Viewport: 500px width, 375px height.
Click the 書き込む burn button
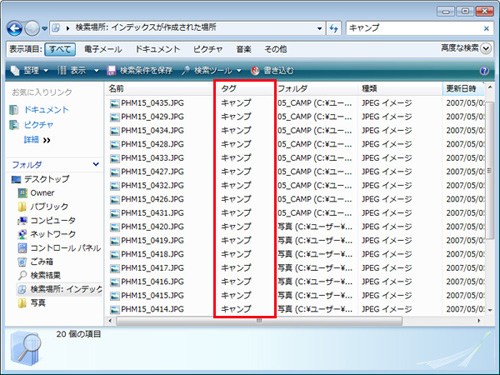(272, 71)
